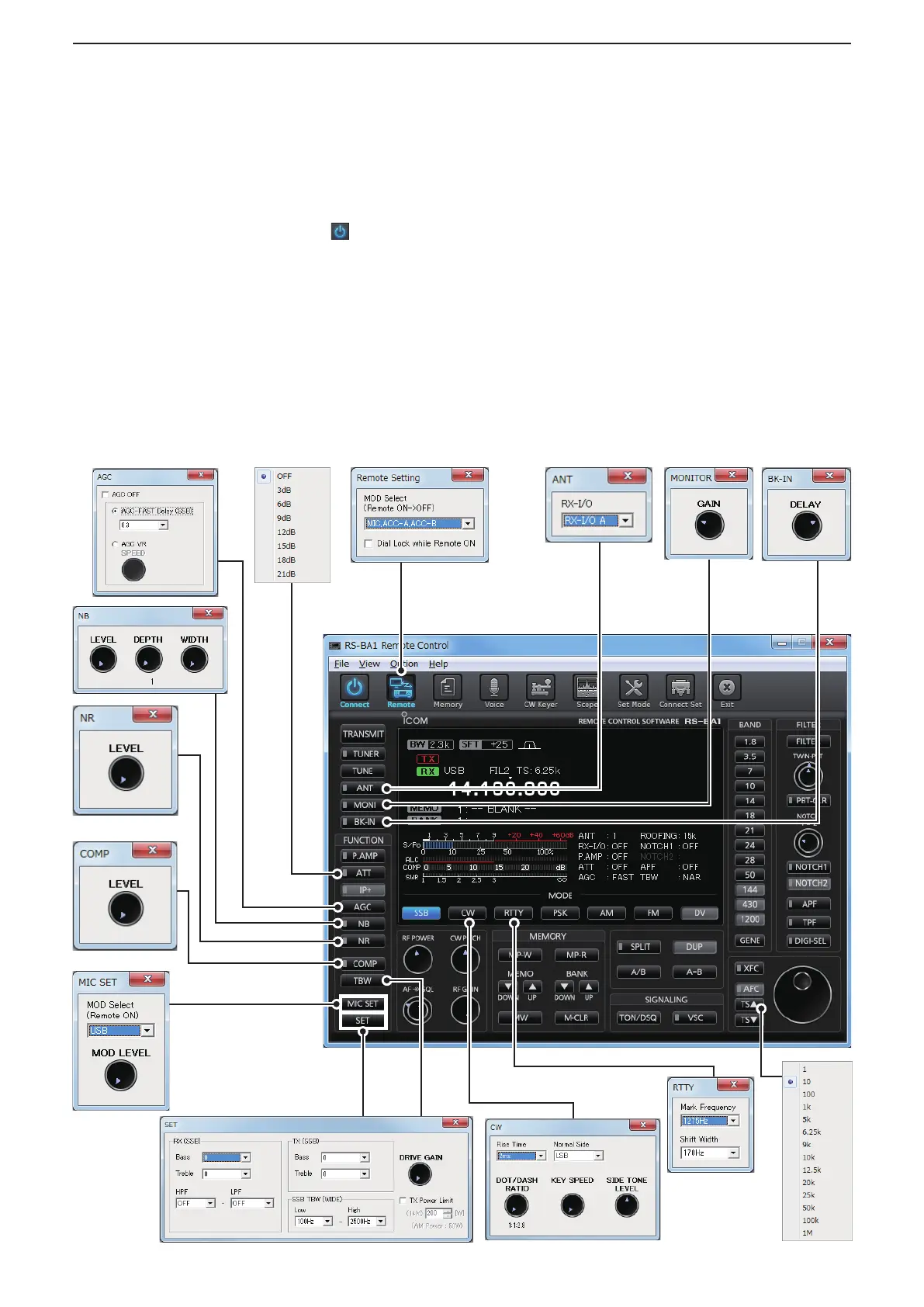Click the MIC SET button
Viewport: 924px width, 1307px height.
tap(362, 1004)
